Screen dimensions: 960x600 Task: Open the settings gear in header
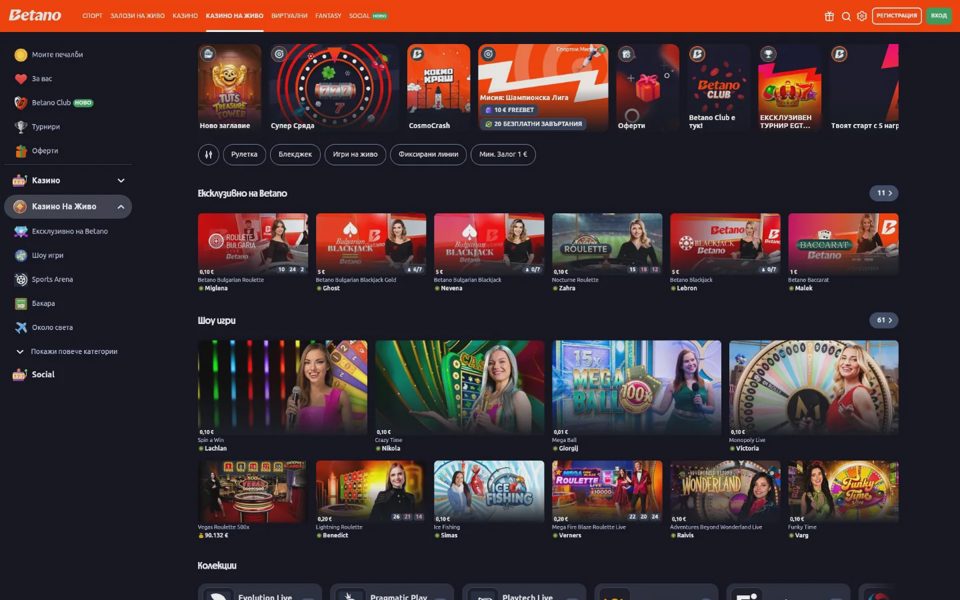pos(862,16)
